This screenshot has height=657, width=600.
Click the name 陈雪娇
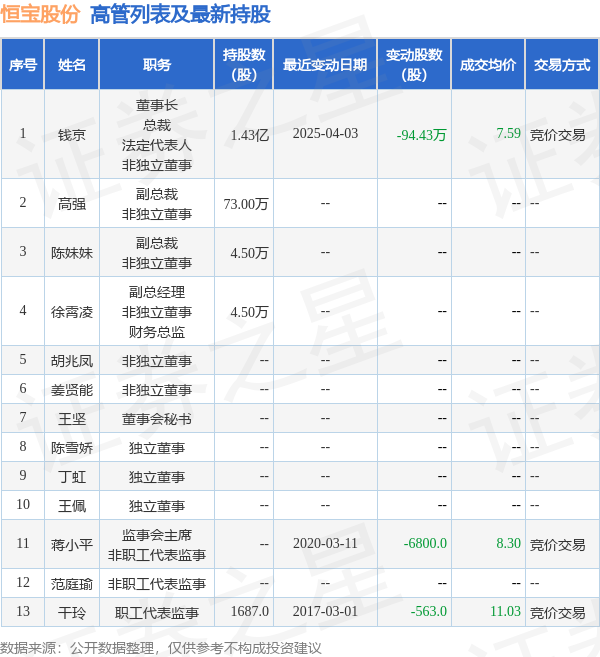(72, 448)
